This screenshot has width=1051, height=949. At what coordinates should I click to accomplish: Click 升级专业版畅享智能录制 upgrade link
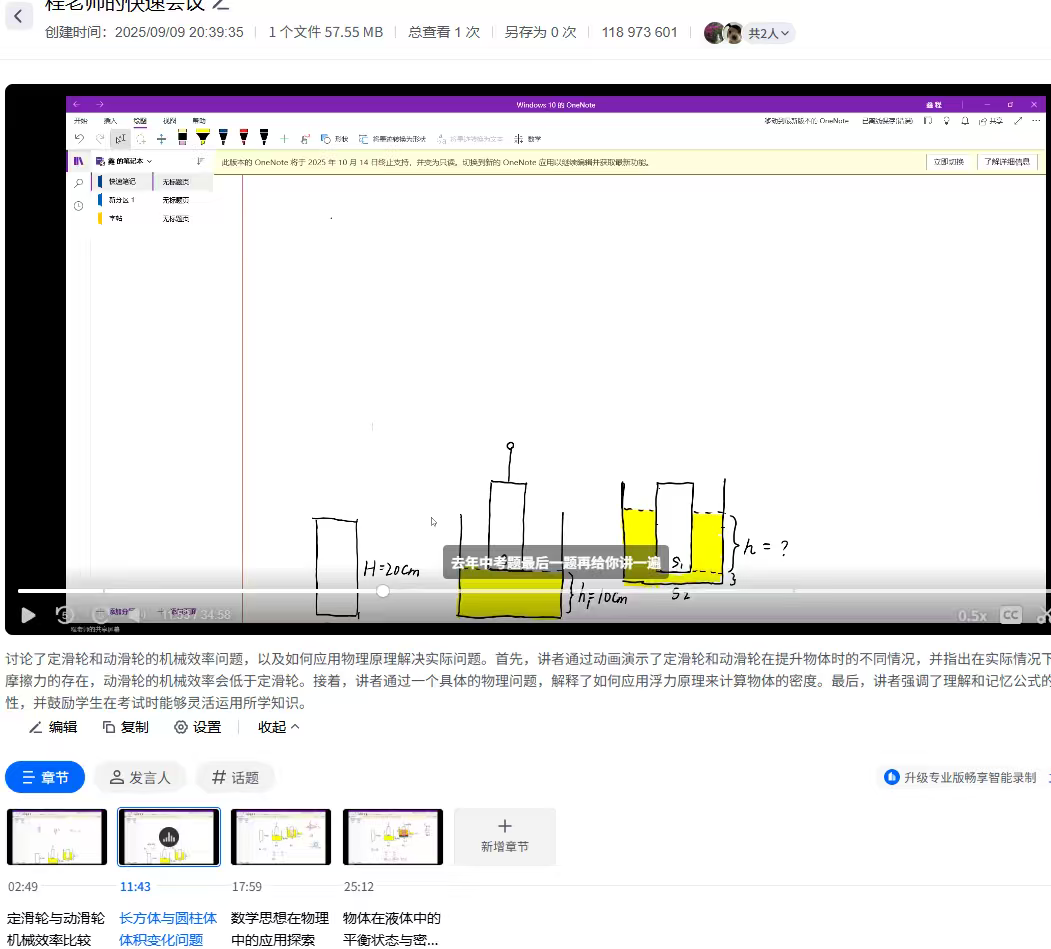[961, 777]
